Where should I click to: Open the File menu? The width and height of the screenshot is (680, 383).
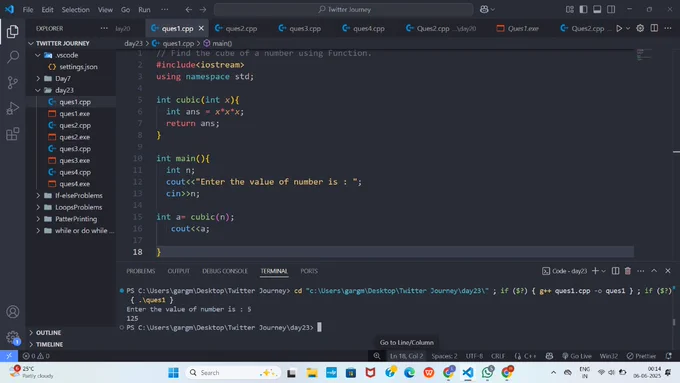[28, 10]
